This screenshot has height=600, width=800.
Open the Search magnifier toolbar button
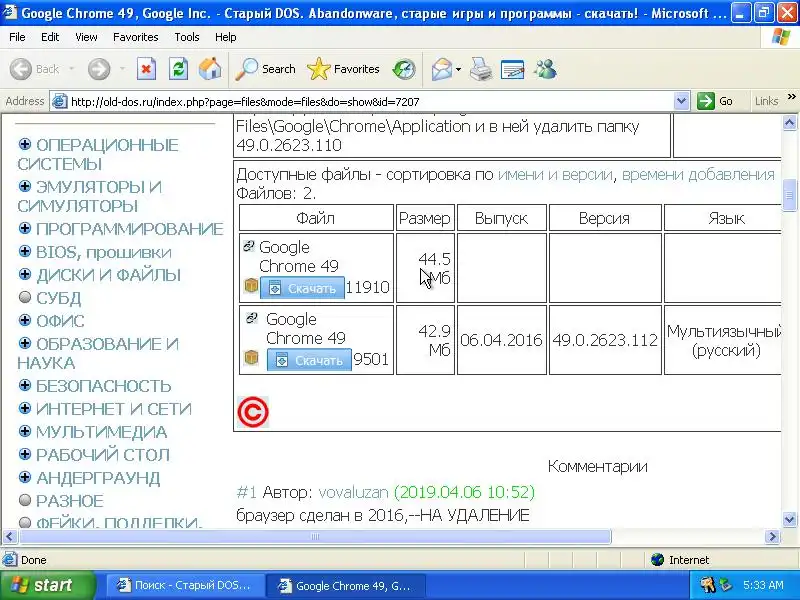tap(265, 69)
